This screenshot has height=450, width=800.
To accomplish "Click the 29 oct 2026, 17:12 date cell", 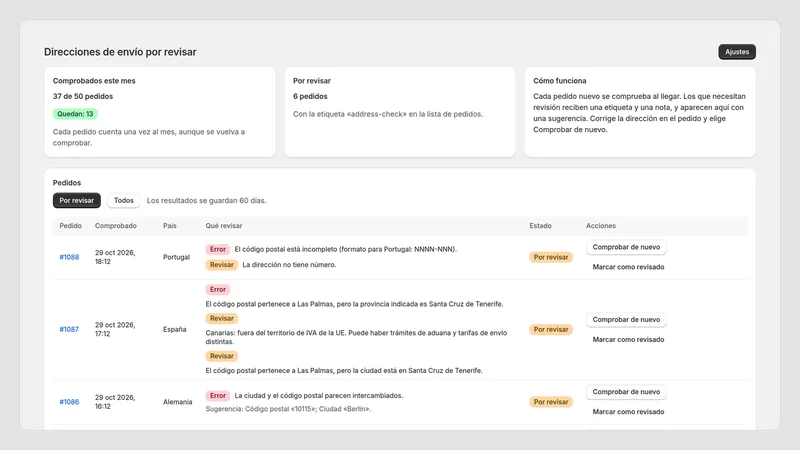I will click(x=115, y=330).
